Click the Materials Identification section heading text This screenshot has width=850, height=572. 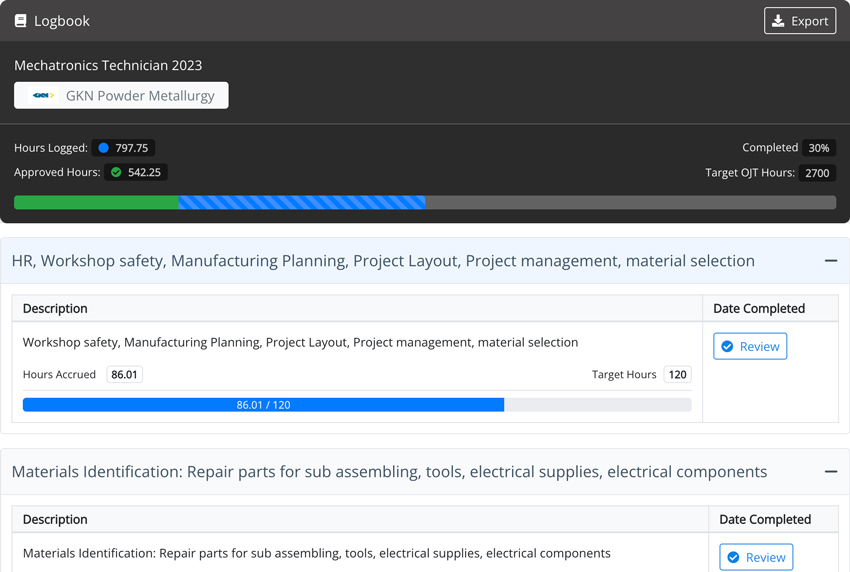tap(389, 472)
